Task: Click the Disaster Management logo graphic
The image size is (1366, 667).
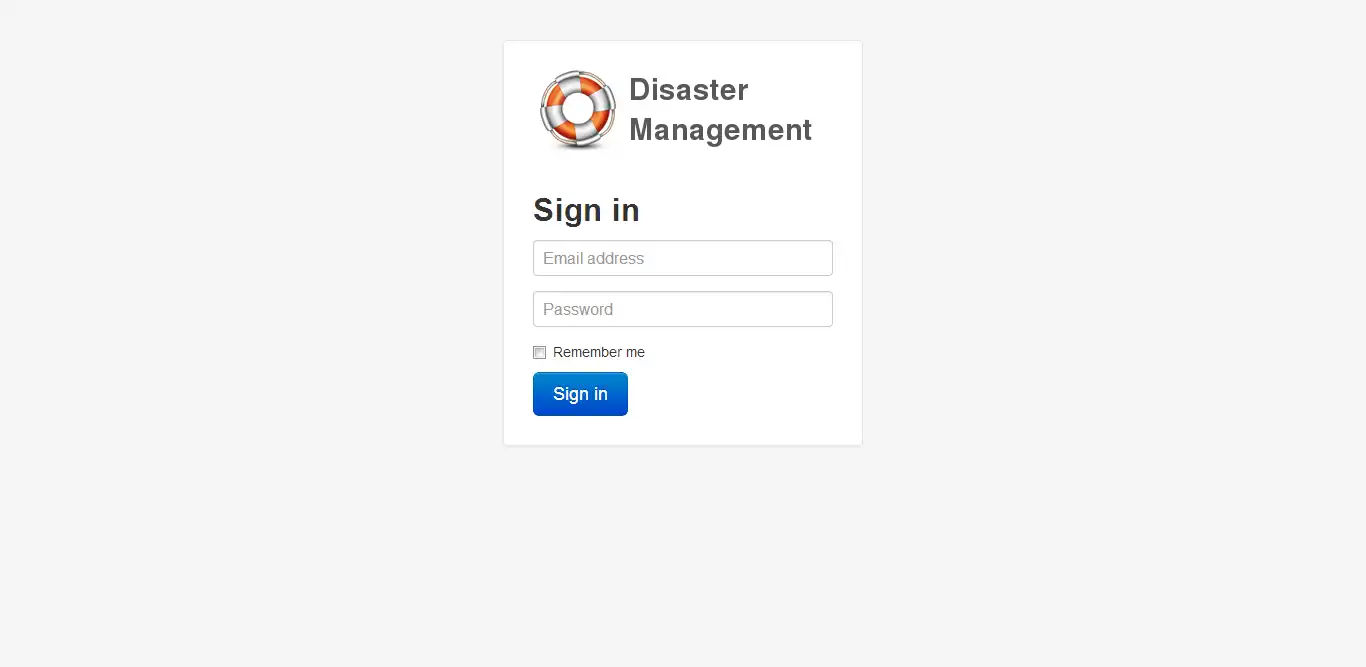Action: tap(578, 110)
